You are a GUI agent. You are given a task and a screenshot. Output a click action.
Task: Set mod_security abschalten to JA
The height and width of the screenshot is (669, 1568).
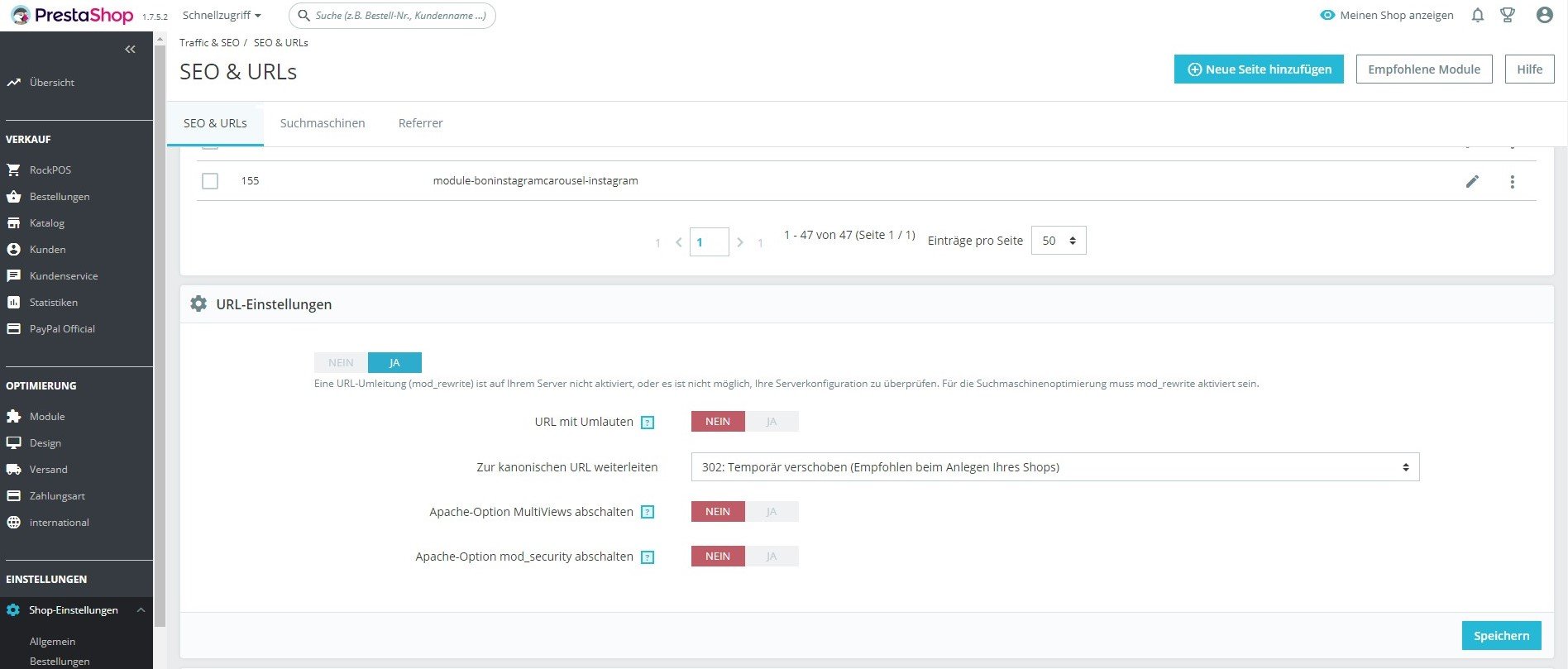point(772,557)
